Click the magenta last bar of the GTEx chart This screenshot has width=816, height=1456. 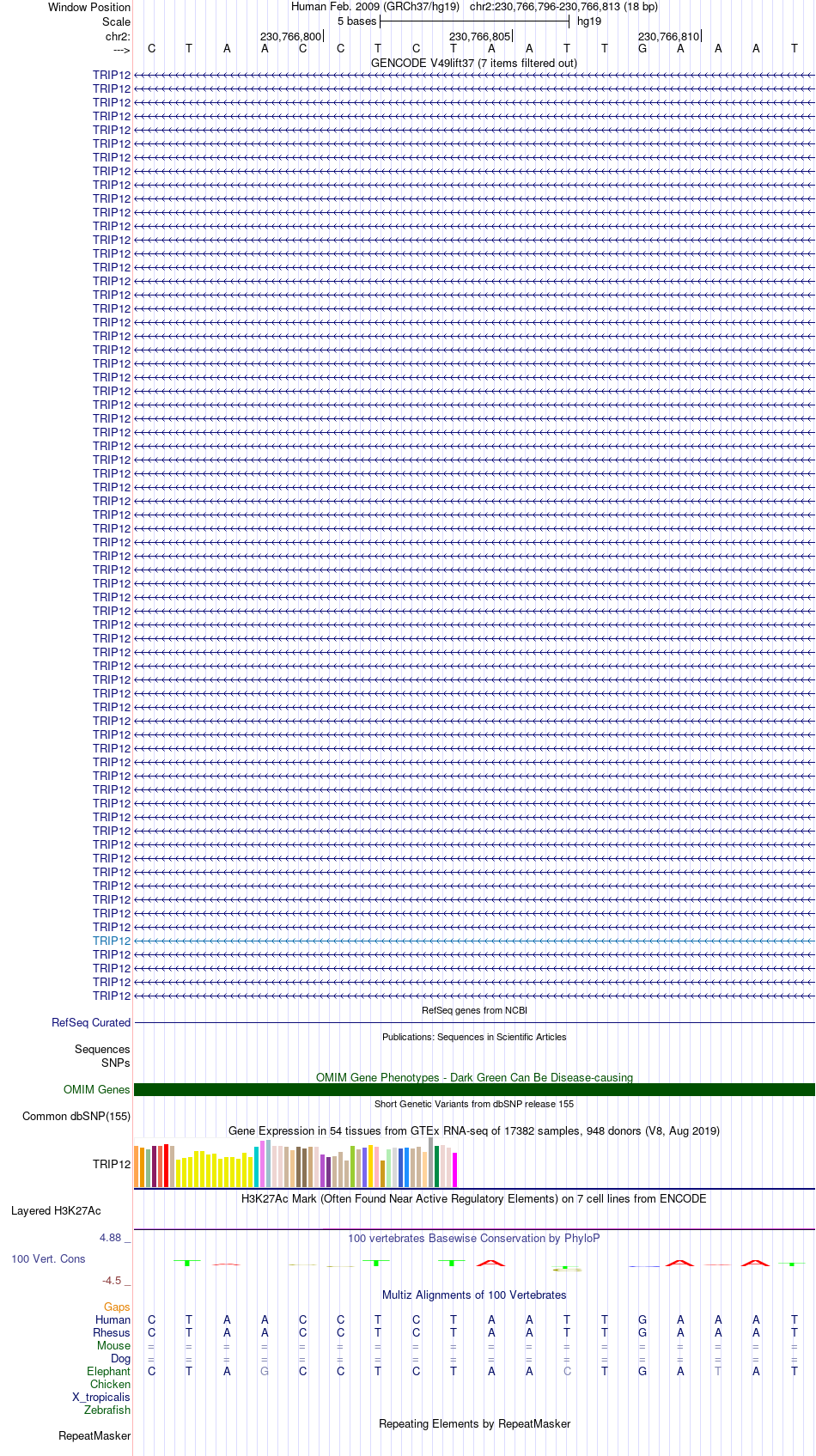455,1170
